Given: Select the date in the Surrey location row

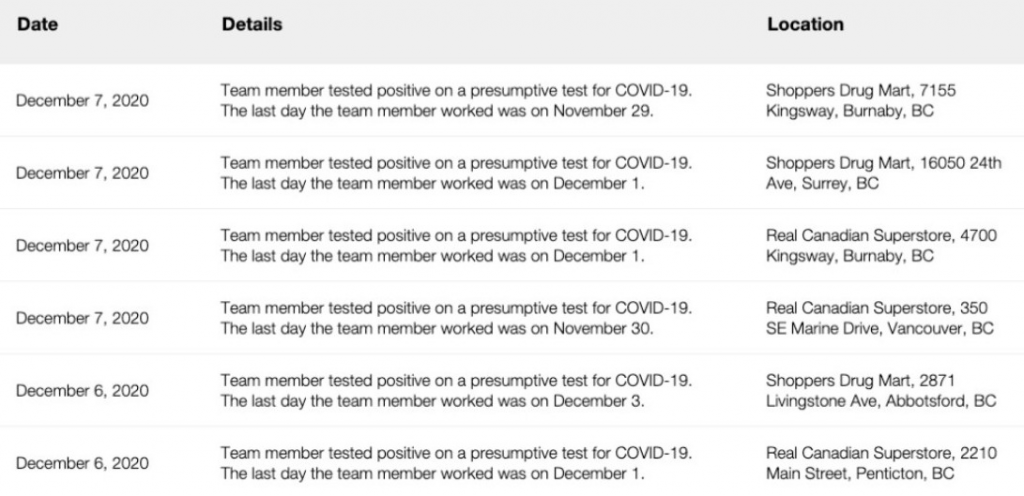Looking at the screenshot, I should 82,173.
